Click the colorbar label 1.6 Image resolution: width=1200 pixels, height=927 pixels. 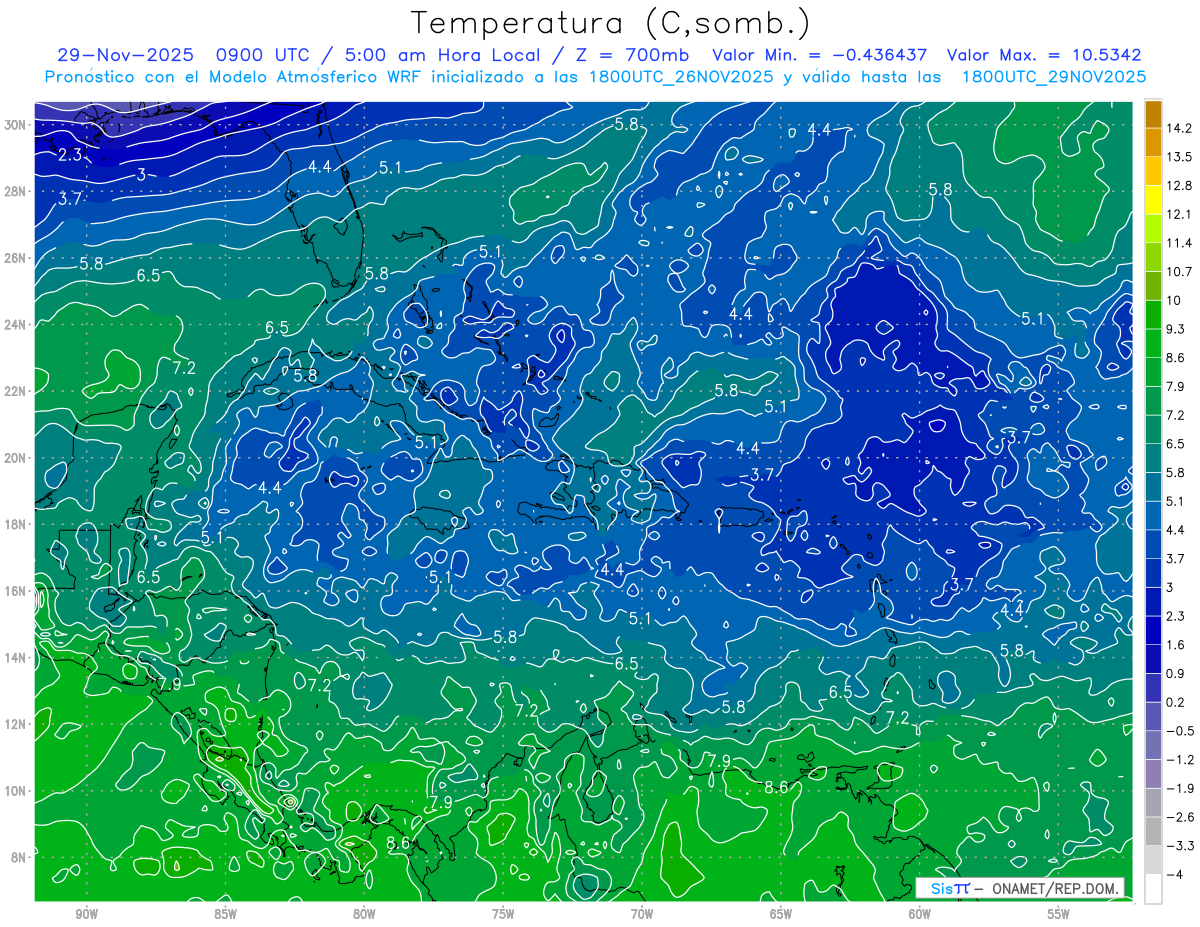[x=1176, y=645]
